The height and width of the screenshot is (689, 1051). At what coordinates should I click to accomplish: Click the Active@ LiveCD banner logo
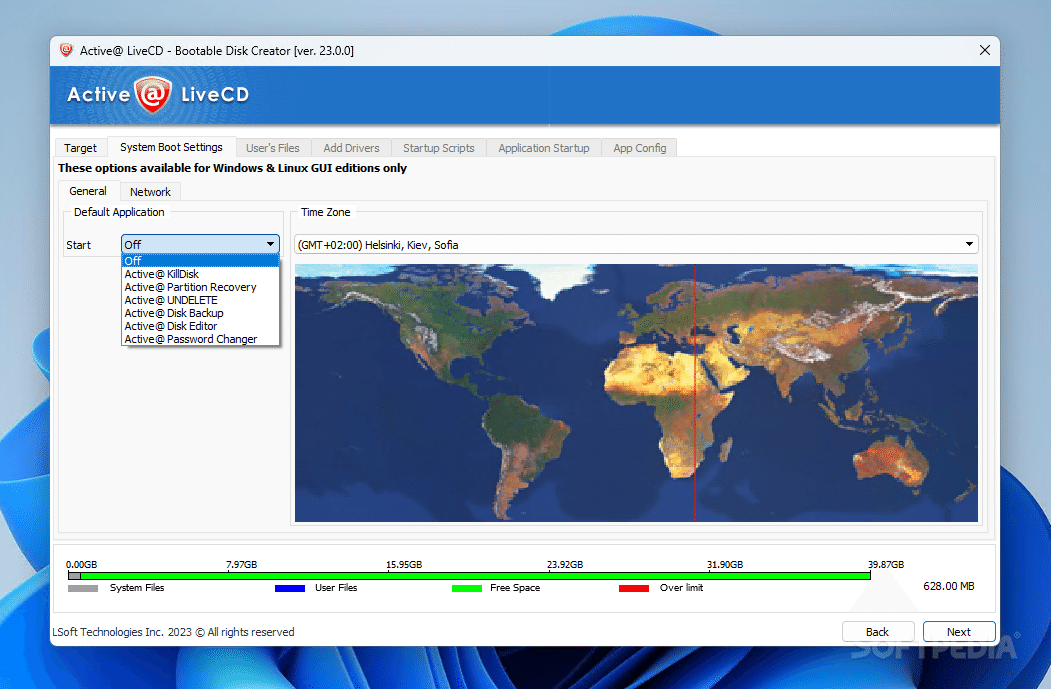point(158,95)
